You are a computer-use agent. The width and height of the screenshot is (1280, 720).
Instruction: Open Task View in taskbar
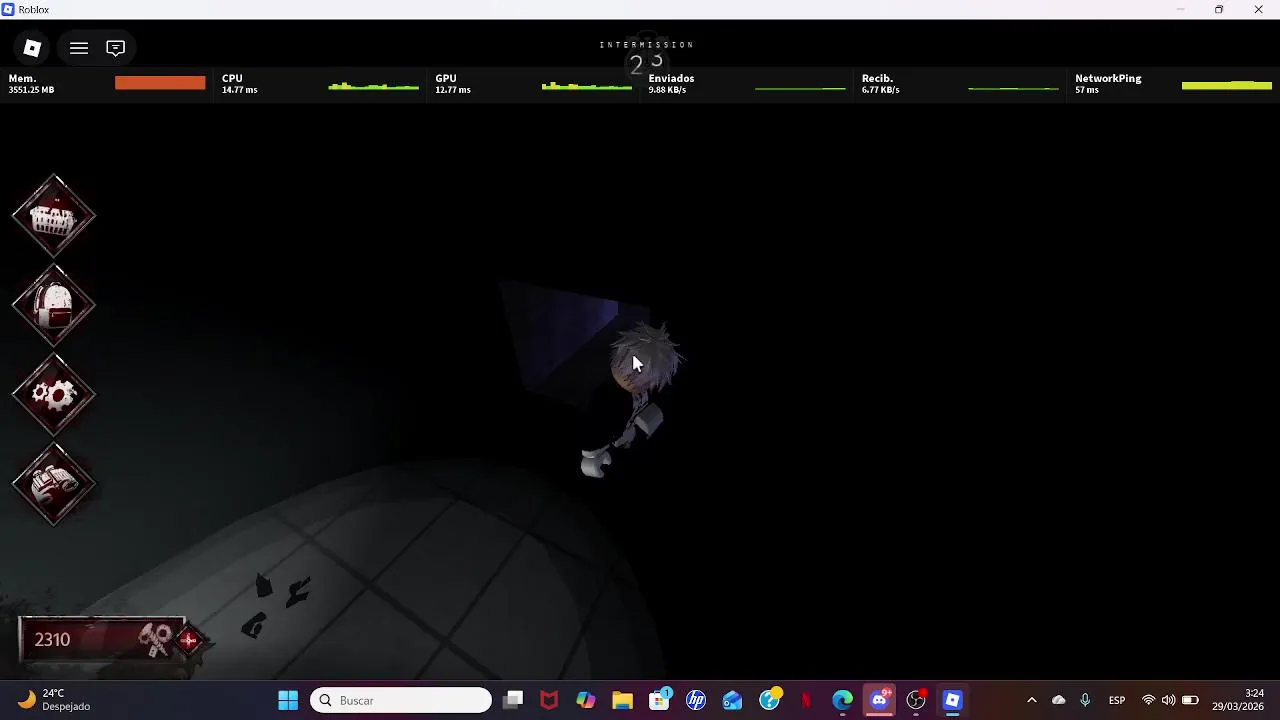[x=513, y=700]
